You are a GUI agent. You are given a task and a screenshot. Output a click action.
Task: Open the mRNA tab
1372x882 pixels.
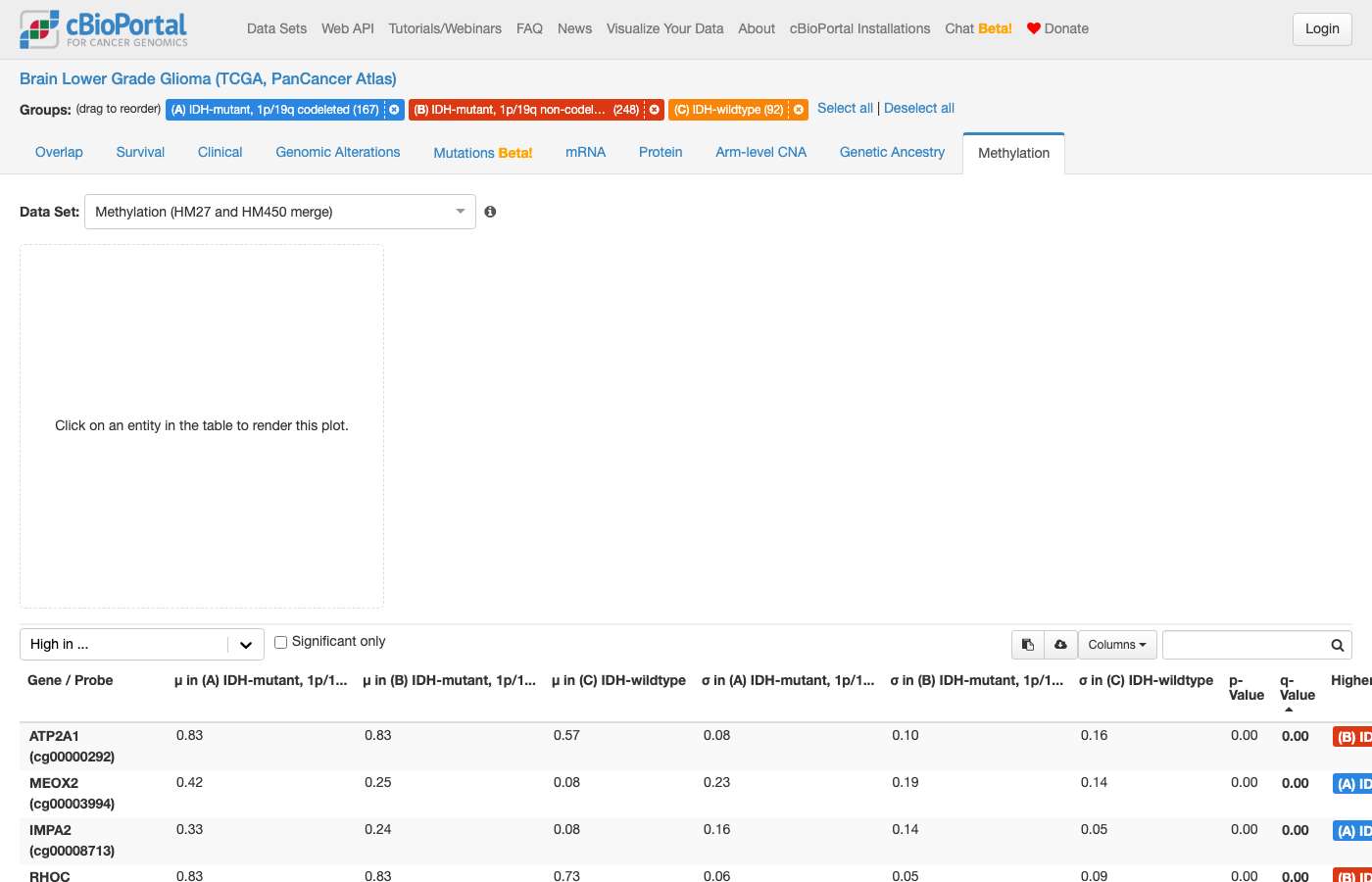click(x=586, y=152)
